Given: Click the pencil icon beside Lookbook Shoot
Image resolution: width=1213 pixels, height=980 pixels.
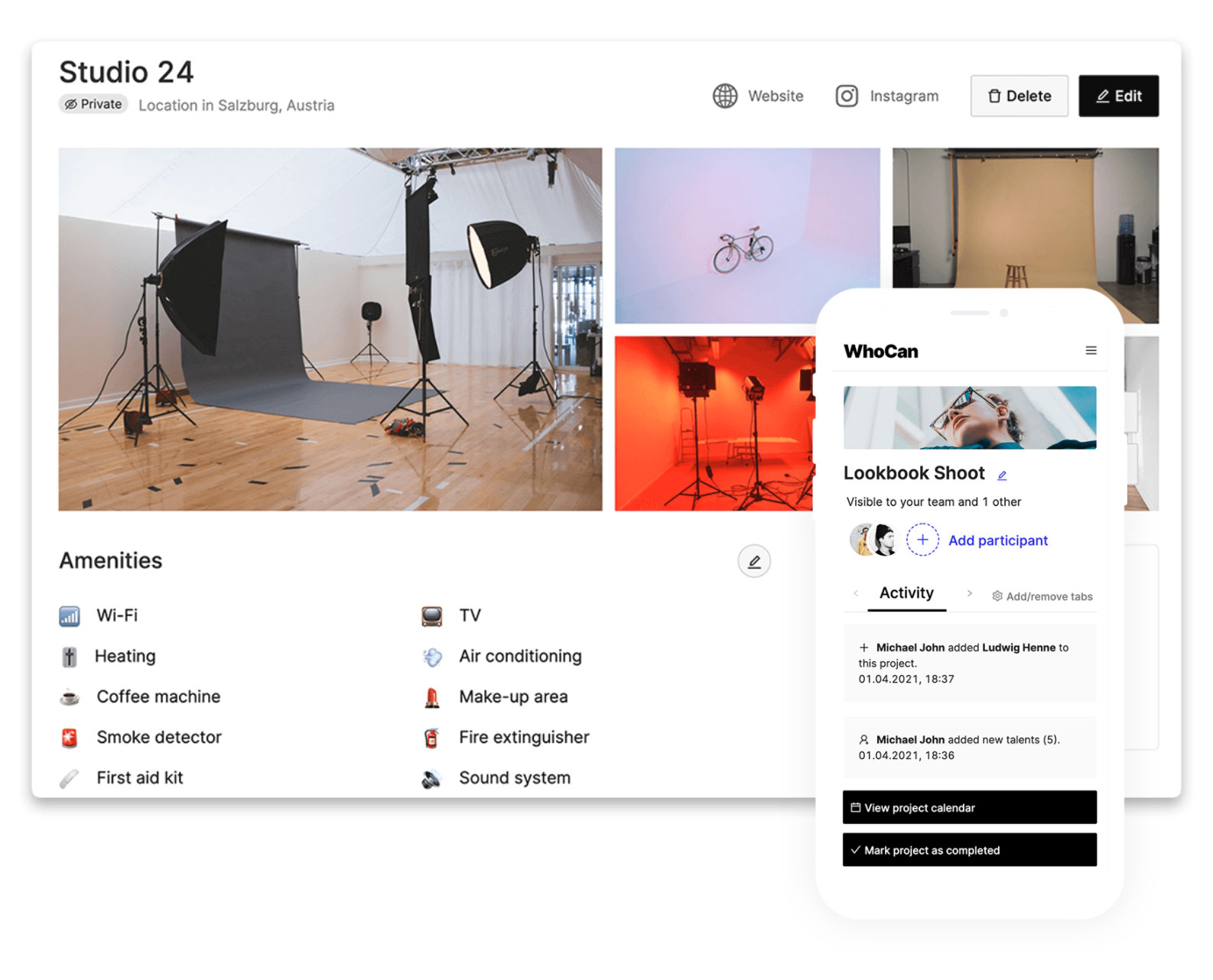Looking at the screenshot, I should click(1002, 475).
